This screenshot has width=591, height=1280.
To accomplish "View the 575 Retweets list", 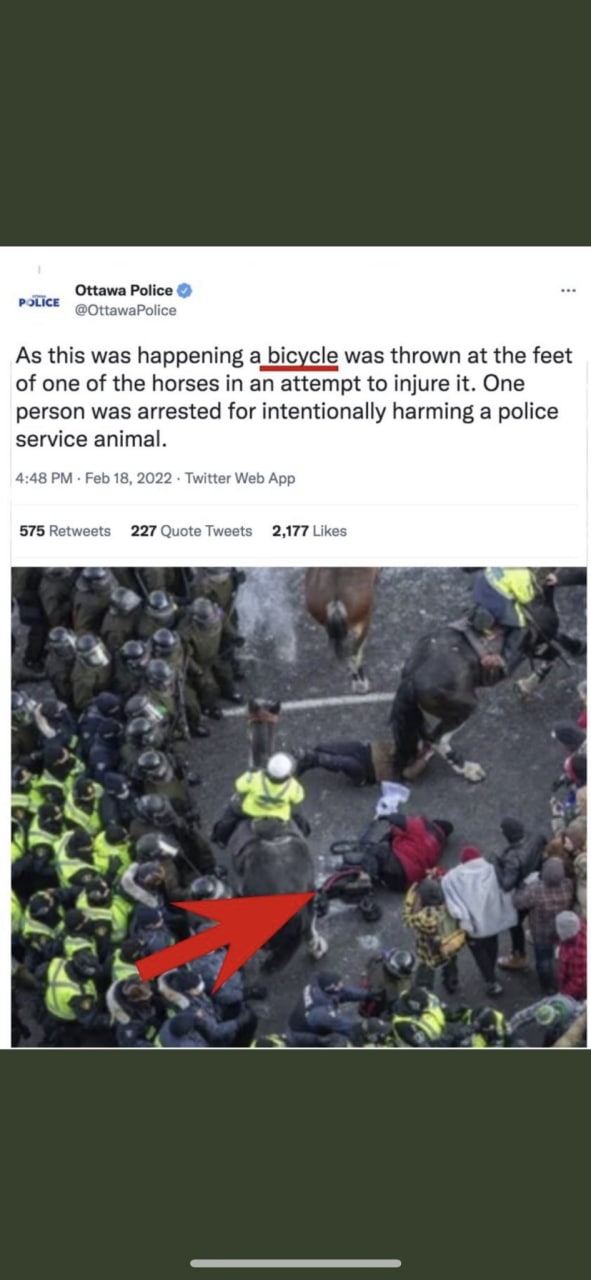I will (x=65, y=531).
